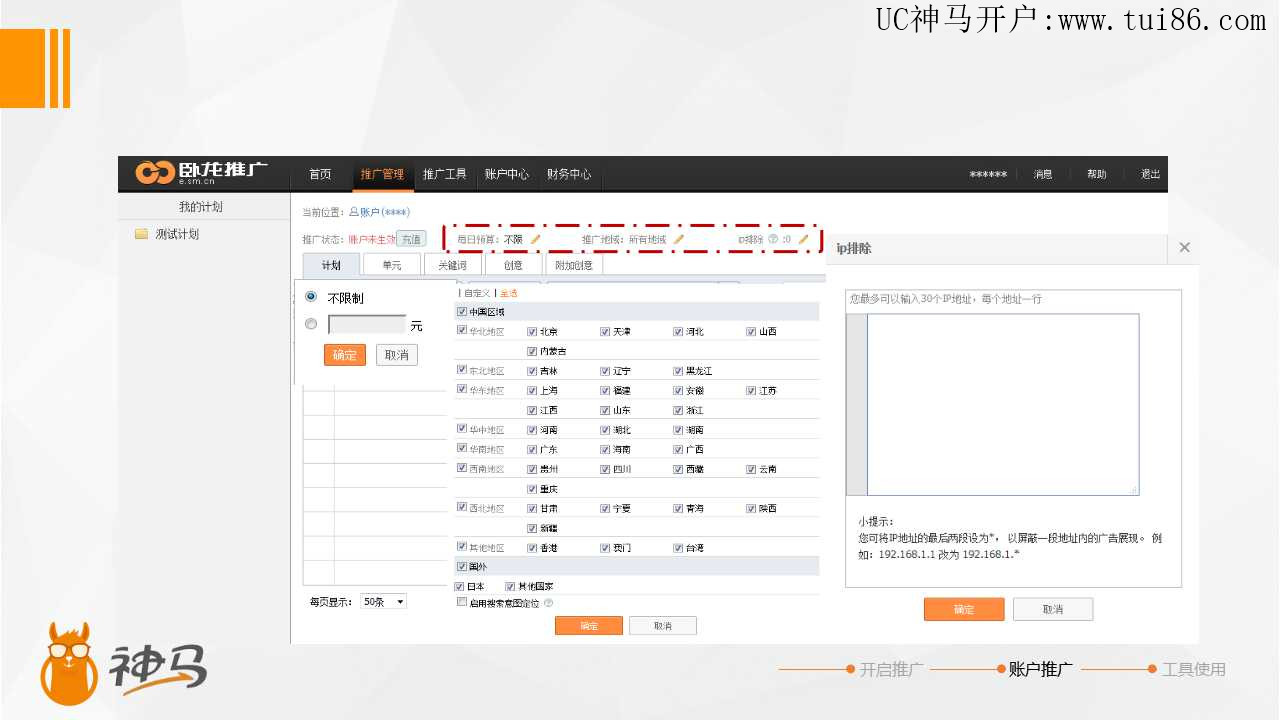Click the 自定义 region option
1280x720 pixels.
(477, 293)
